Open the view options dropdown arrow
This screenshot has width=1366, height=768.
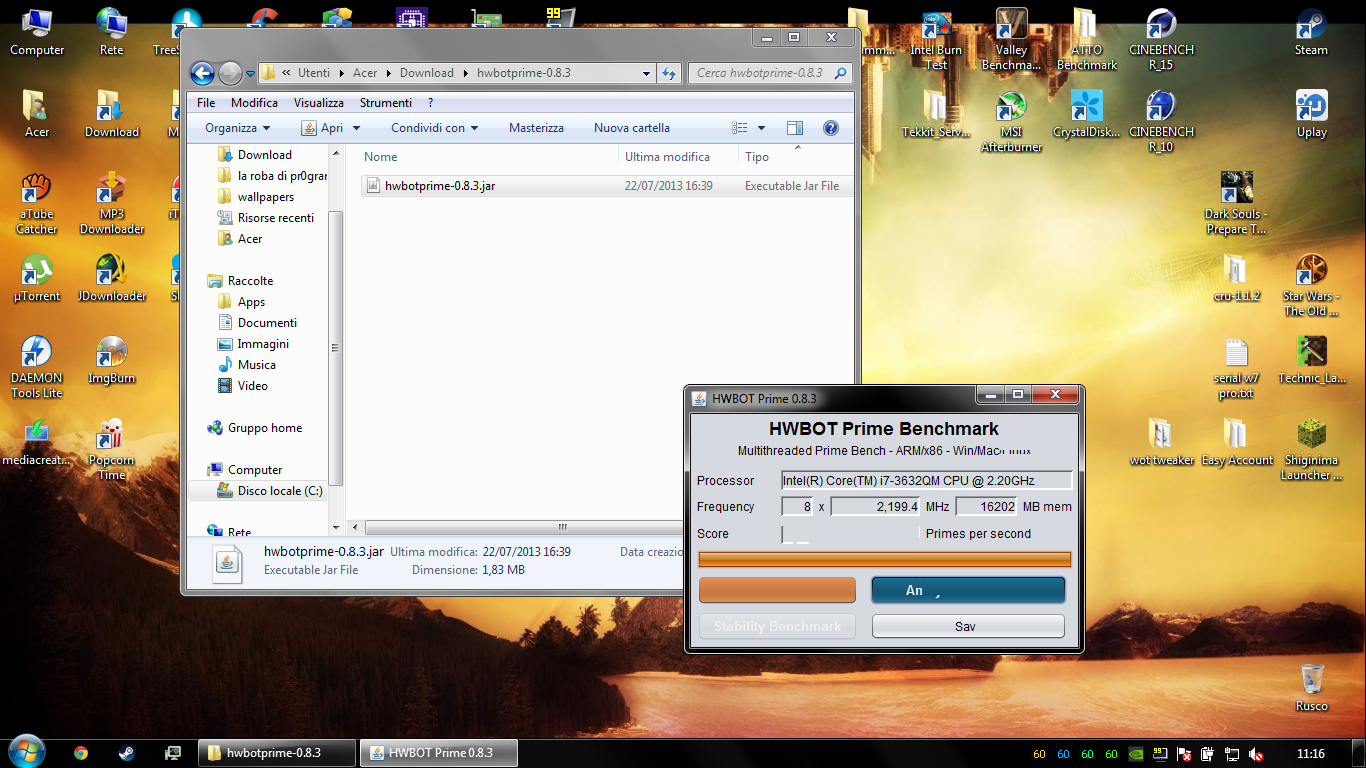coord(761,128)
